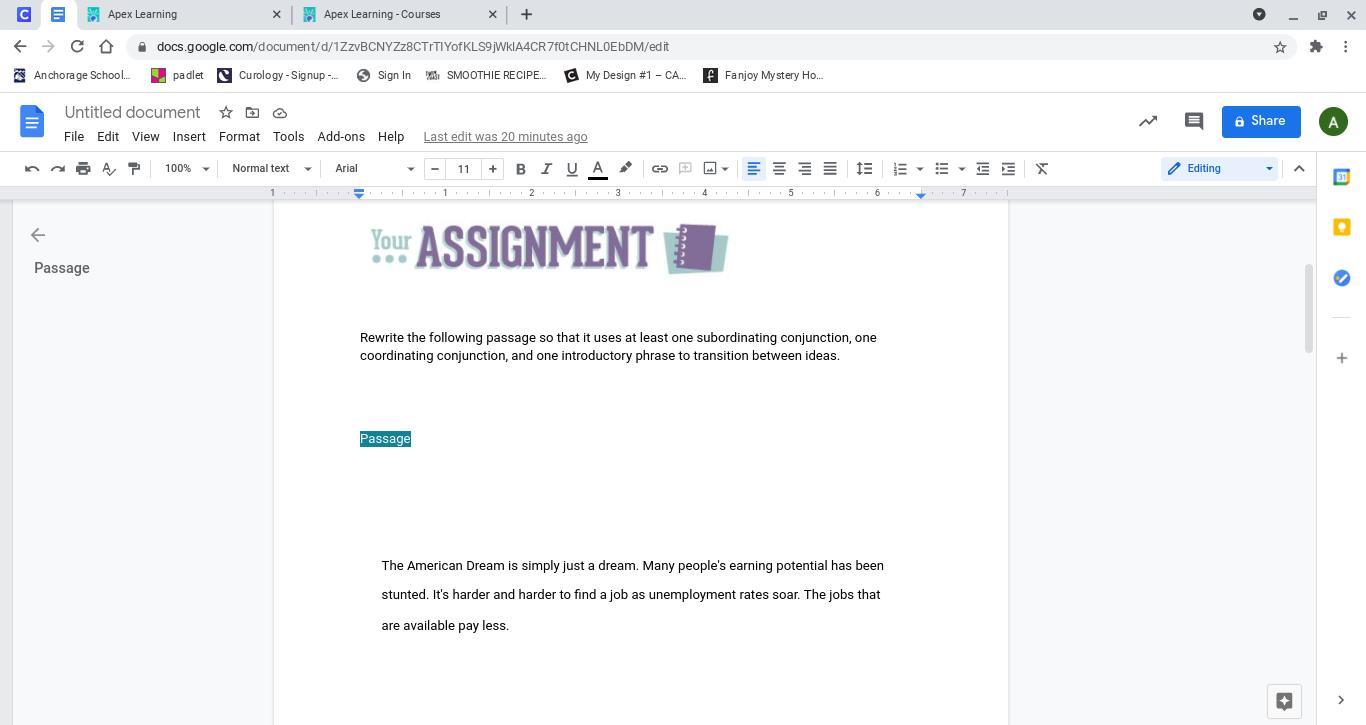Open the Edit menu

pyautogui.click(x=108, y=137)
